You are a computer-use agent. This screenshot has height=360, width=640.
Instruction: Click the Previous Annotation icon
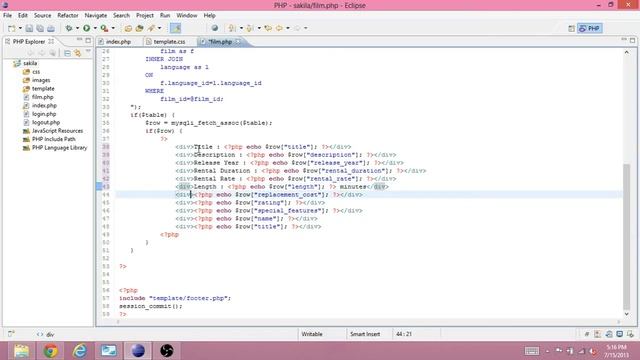pos(250,28)
